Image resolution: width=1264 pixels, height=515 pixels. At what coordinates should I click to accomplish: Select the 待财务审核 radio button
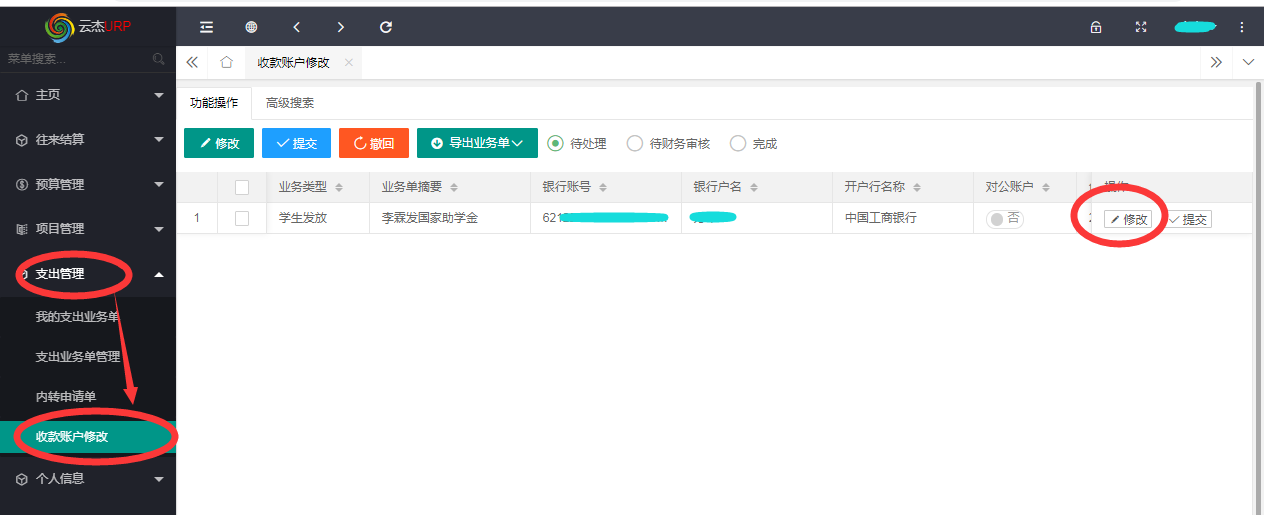(x=635, y=143)
